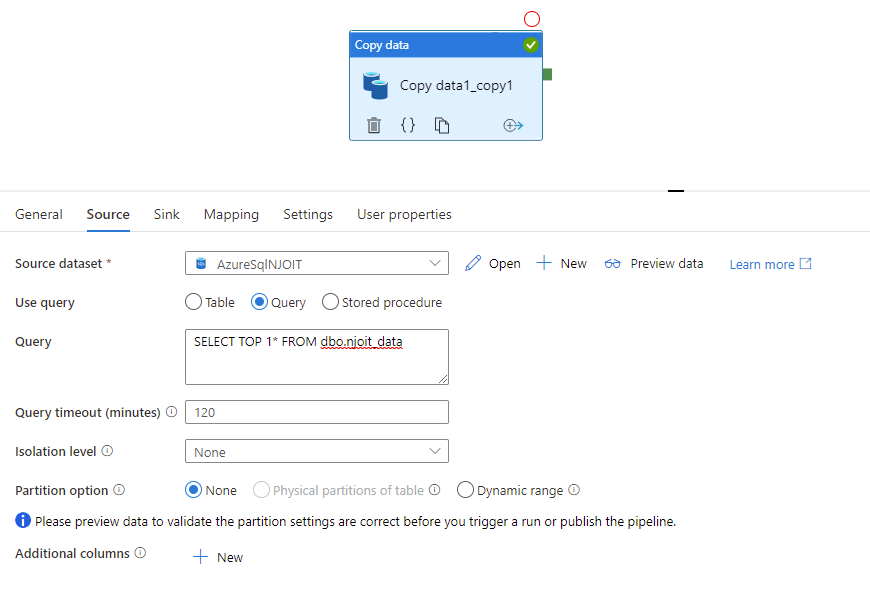Click the Use query label
This screenshot has width=870, height=603.
pyautogui.click(x=45, y=302)
